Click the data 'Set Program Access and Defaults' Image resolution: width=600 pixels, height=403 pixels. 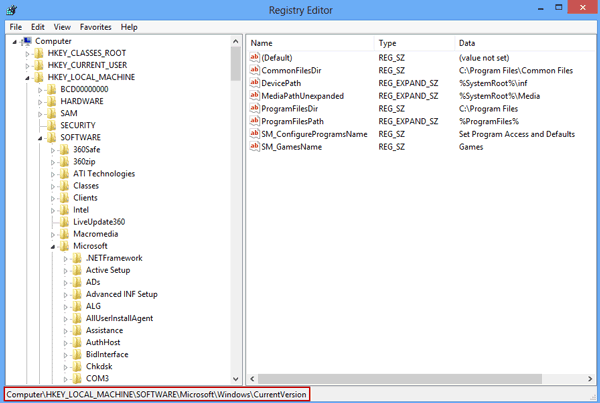[517, 134]
